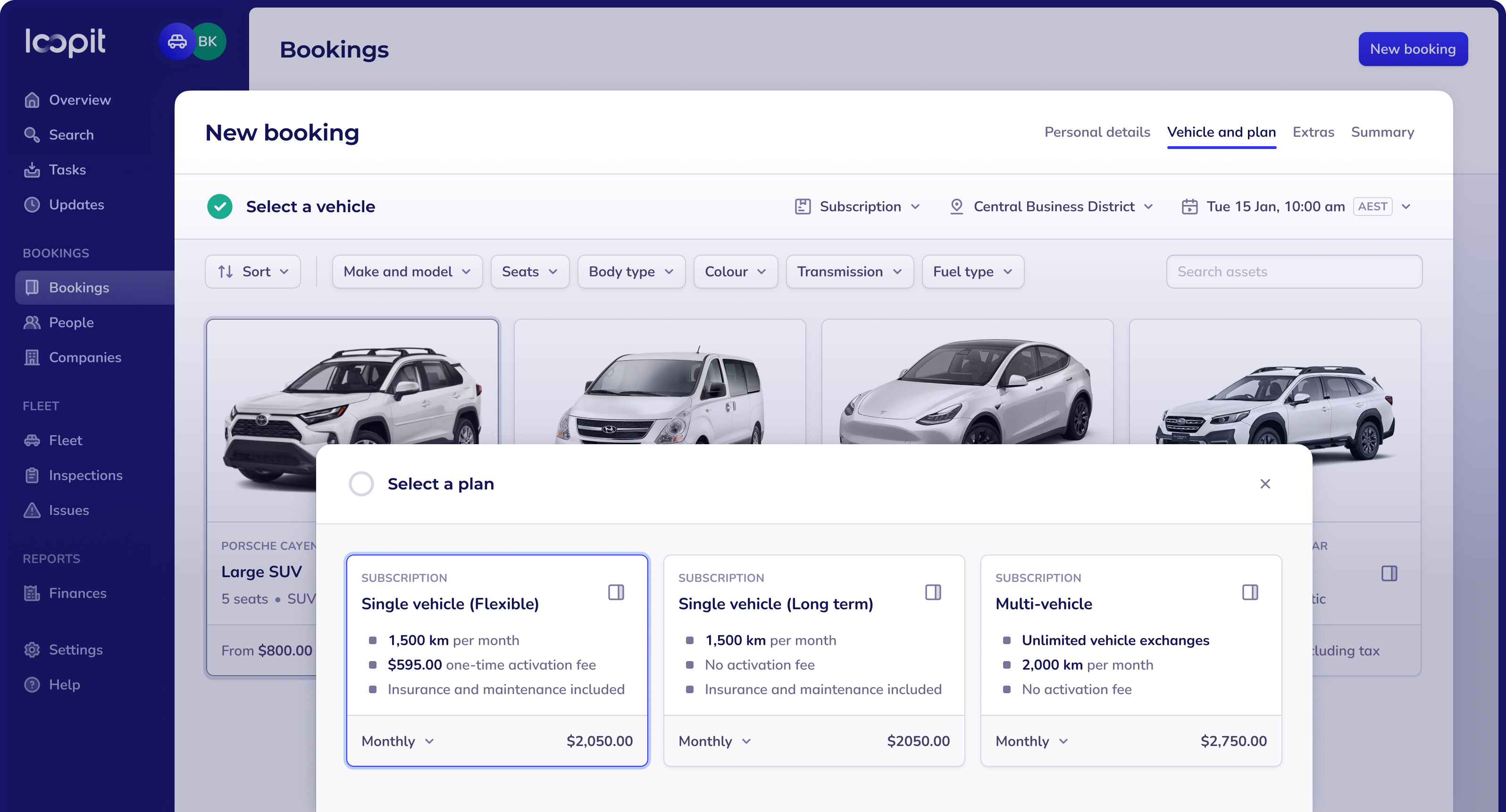Click the New booking button
Image resolution: width=1506 pixels, height=812 pixels.
[1413, 49]
